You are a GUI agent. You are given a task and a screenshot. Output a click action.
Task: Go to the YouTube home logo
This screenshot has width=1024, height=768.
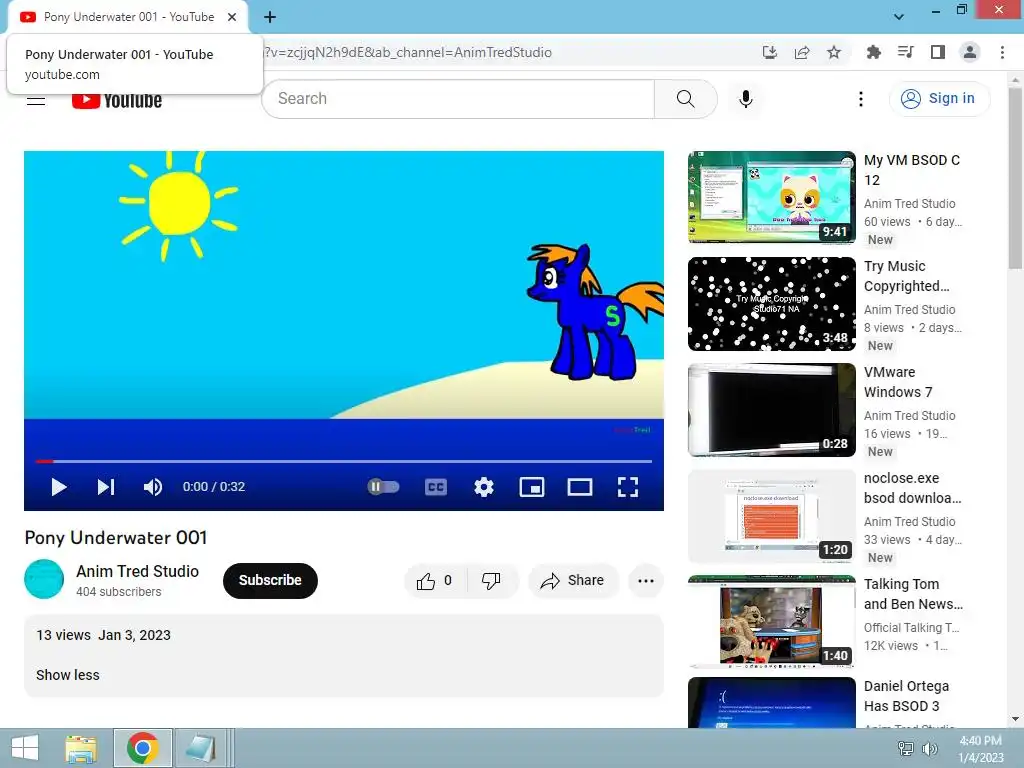click(117, 100)
